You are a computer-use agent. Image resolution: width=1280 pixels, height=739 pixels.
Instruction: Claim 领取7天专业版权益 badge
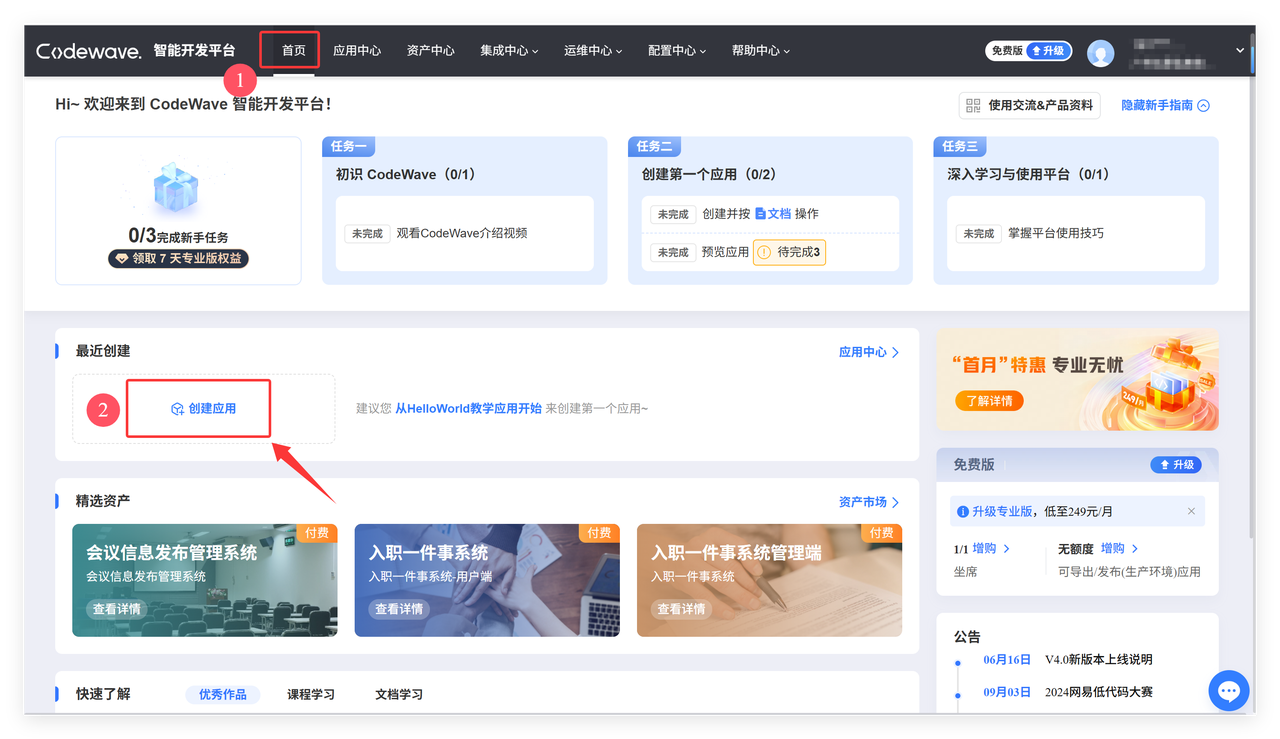[x=179, y=258]
